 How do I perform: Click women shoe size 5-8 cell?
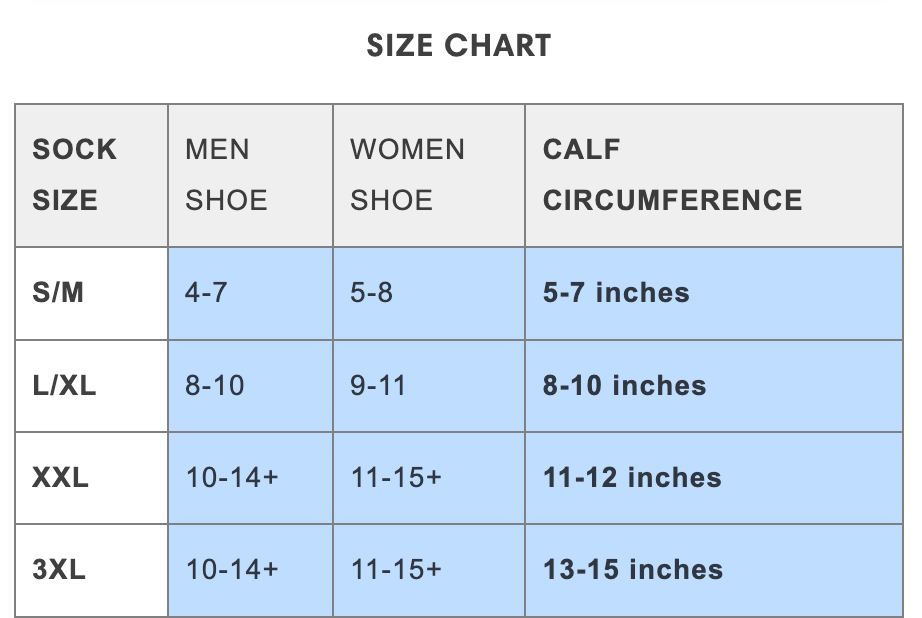pos(371,293)
